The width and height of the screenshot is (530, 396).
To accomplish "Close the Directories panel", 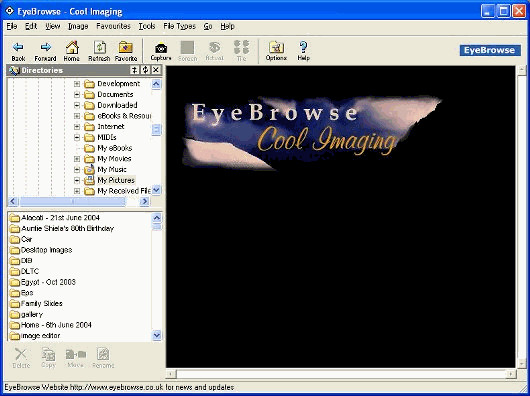I will pos(156,70).
